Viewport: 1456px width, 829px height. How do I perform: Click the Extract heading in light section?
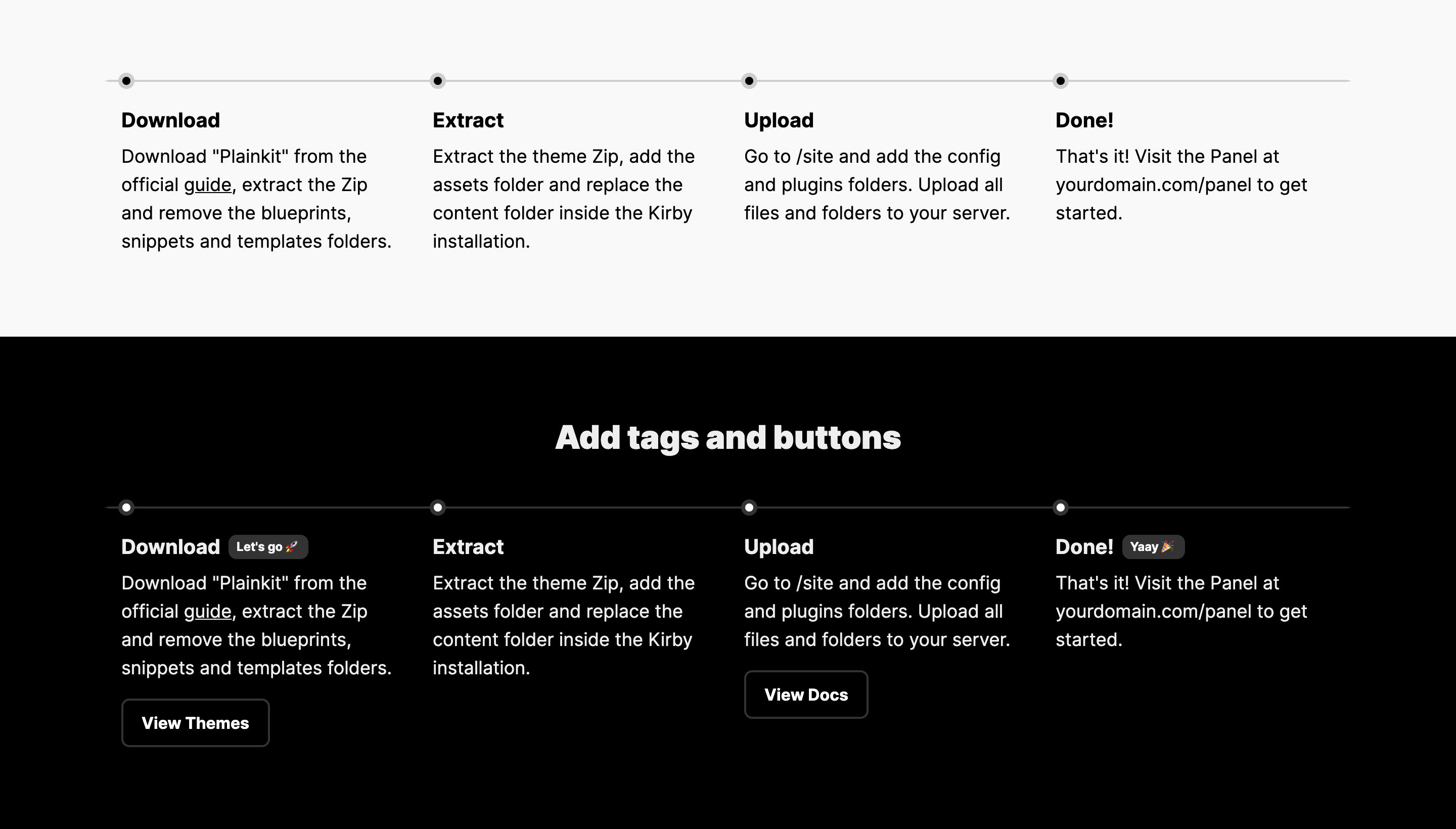[x=468, y=120]
